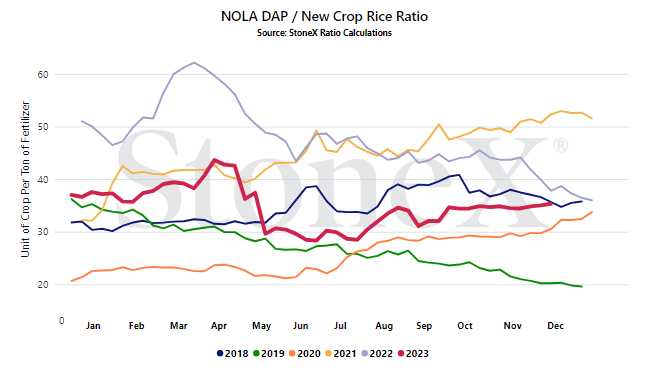
Task: Toggle the 2019 series legend item
Action: coord(269,353)
